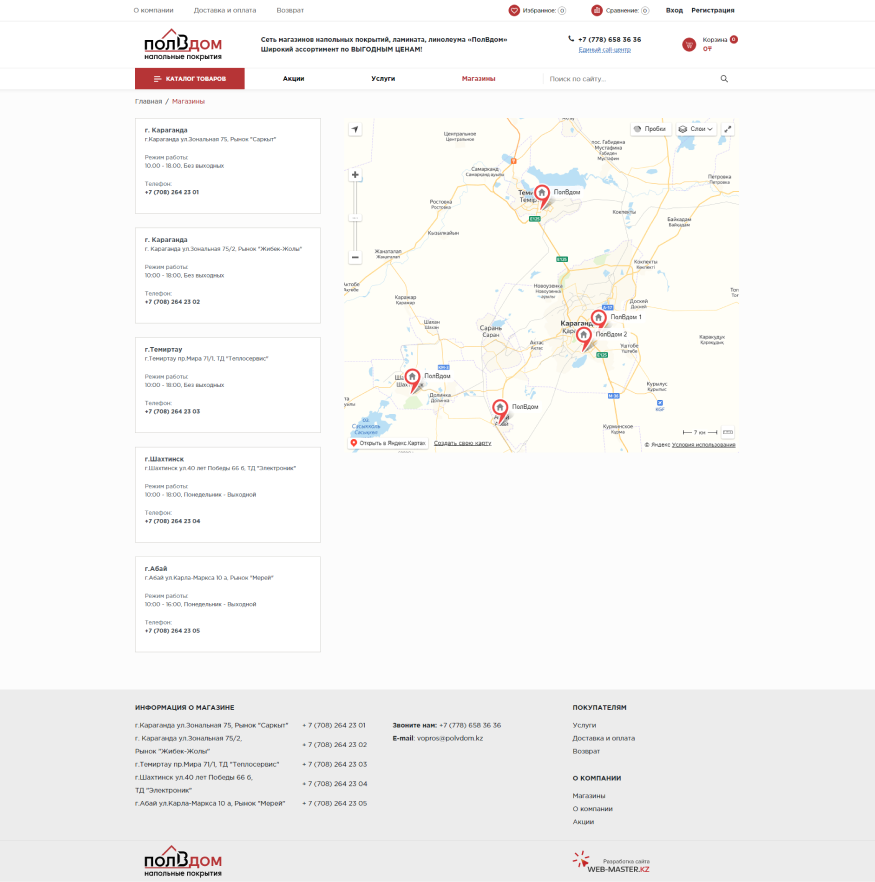Click the Вход login link
The height and width of the screenshot is (882, 875).
pyautogui.click(x=674, y=10)
